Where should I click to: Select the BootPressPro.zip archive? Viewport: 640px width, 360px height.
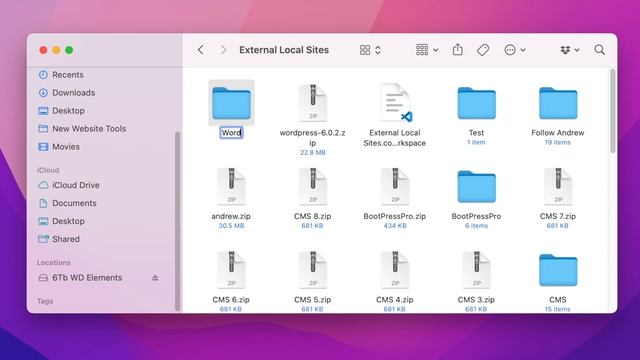coord(395,186)
